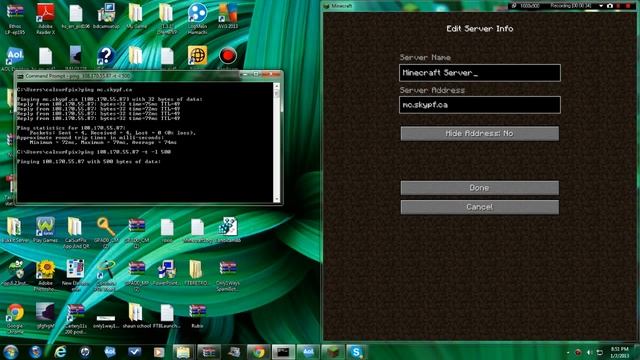
Task: Open the LogMeIn Hamachi desktop shortcut
Action: tap(197, 18)
